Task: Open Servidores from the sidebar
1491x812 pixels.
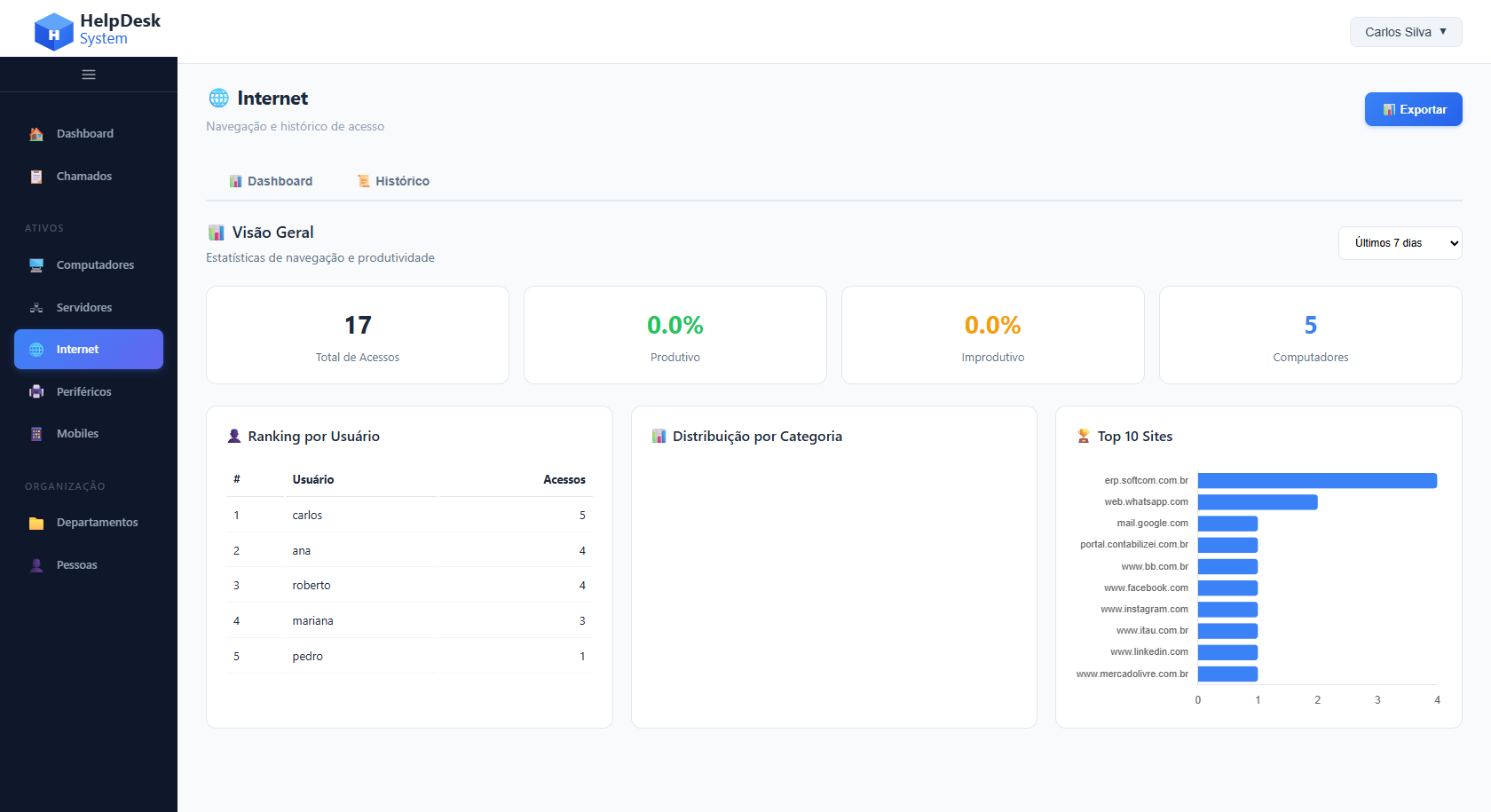Action: 84,308
